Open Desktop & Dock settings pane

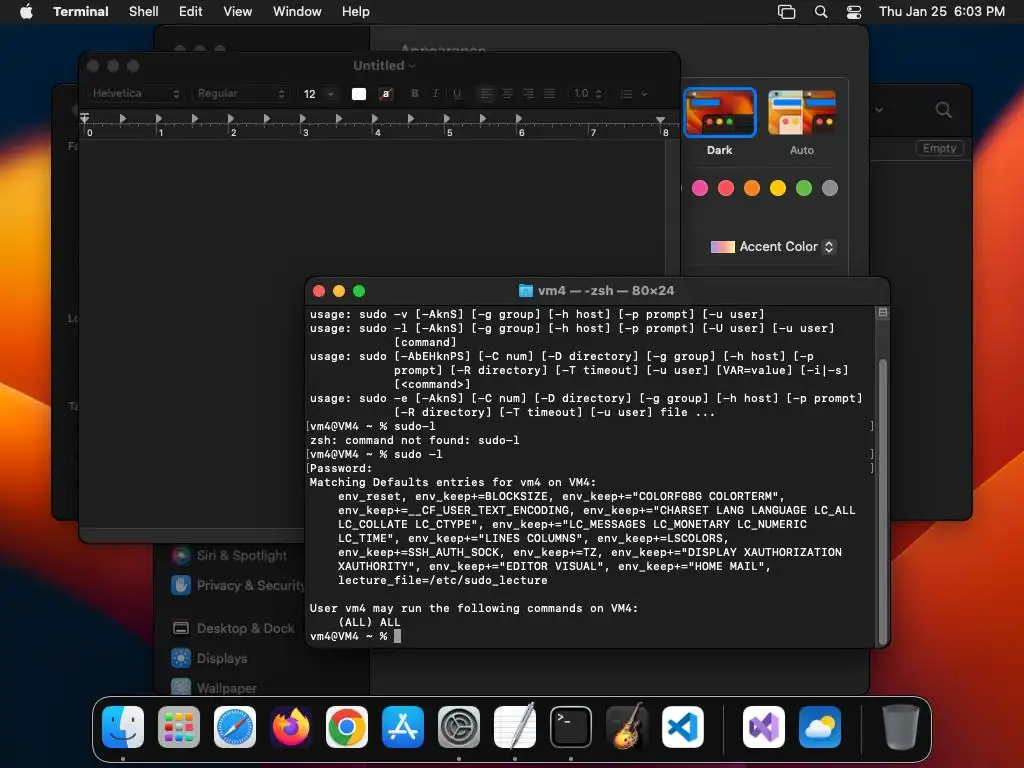pos(233,628)
